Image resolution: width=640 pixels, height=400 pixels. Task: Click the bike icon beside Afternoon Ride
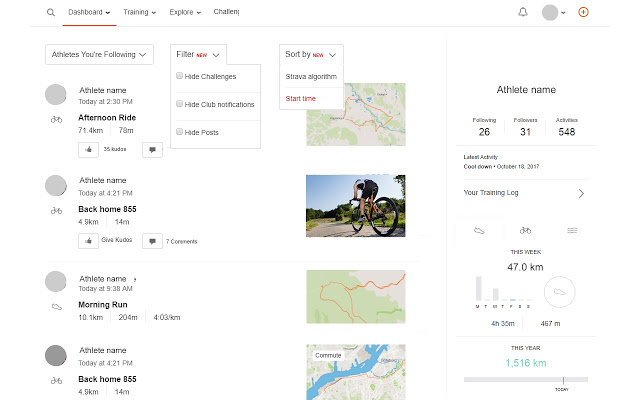tap(56, 120)
